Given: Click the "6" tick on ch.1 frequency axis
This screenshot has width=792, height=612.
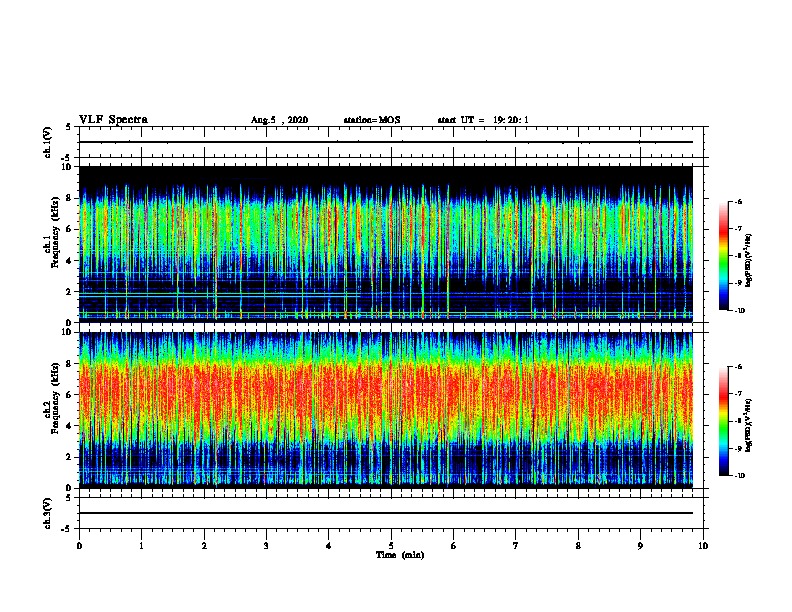Looking at the screenshot, I should [69, 229].
